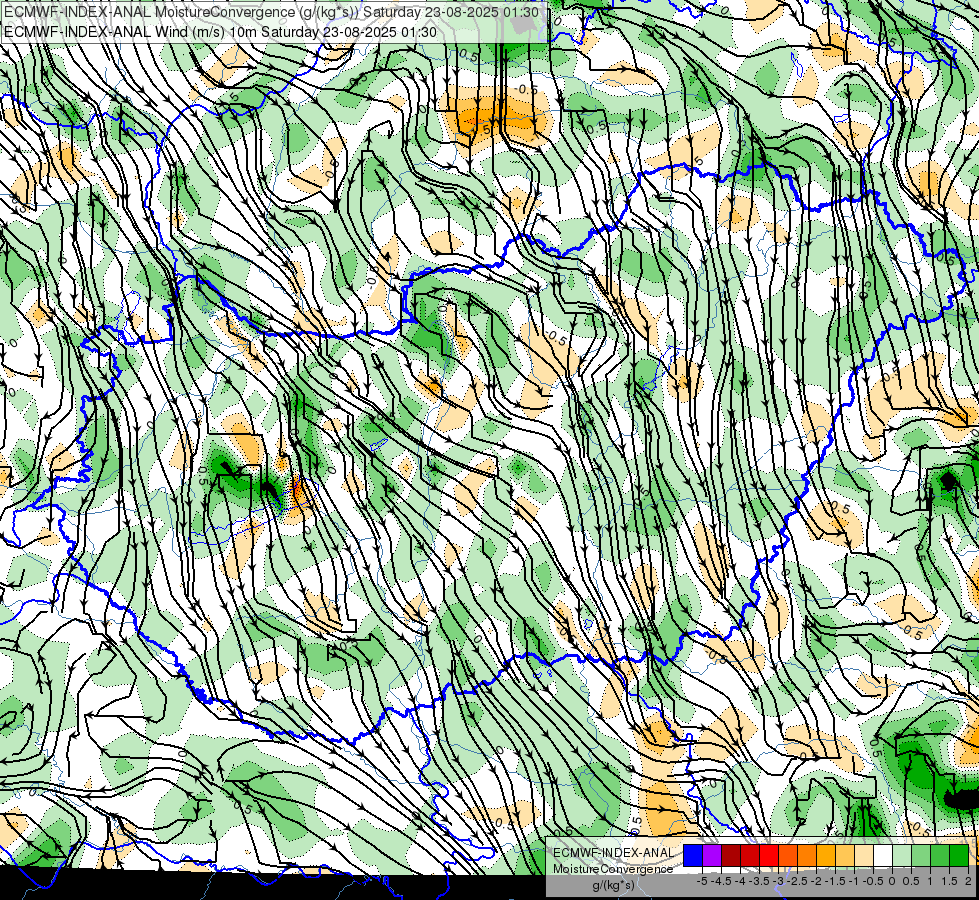Click the legend unit label g/(kg*s)
Viewport: 979px width, 900px height.
614,886
